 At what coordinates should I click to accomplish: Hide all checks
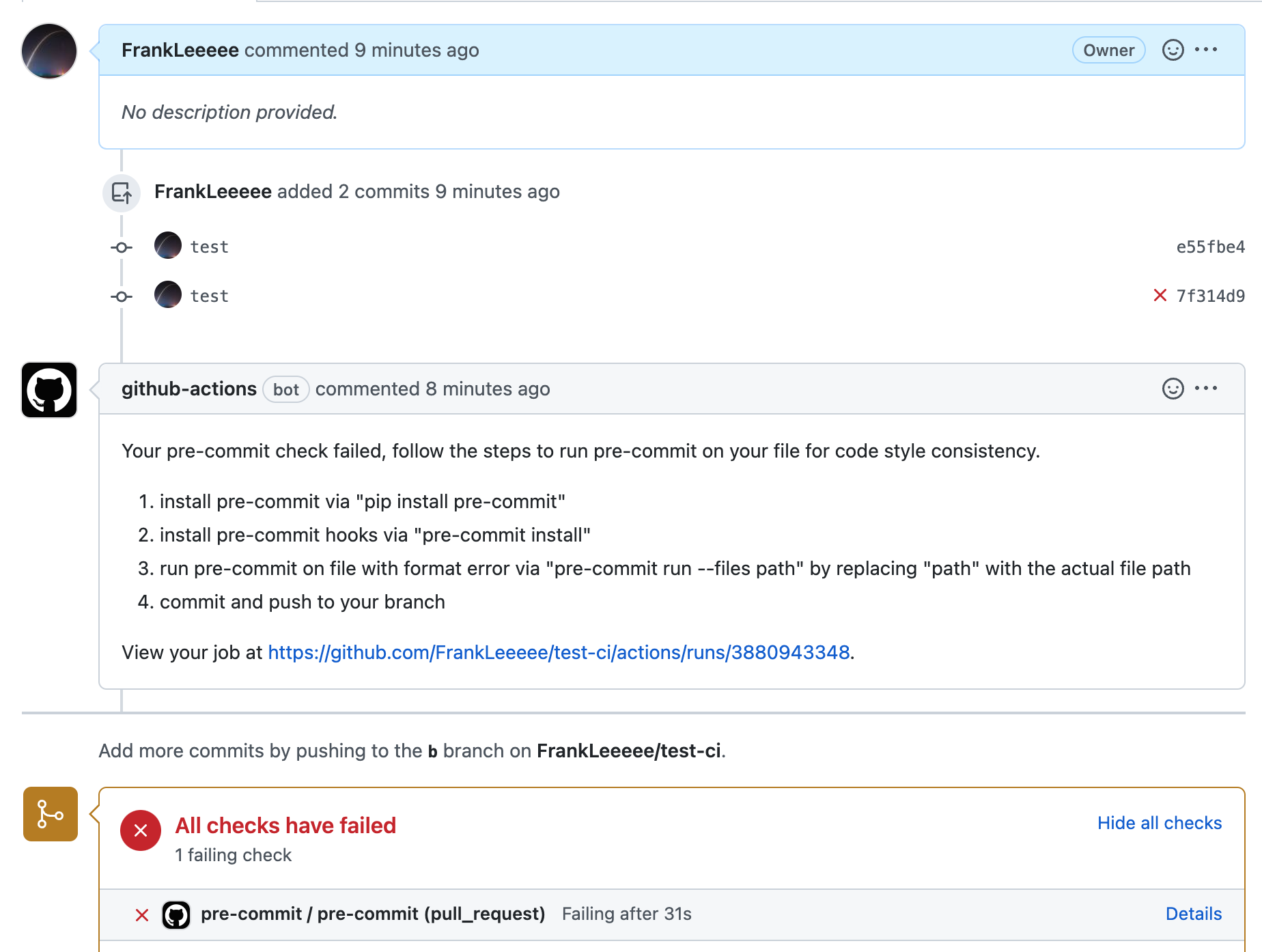(x=1159, y=823)
